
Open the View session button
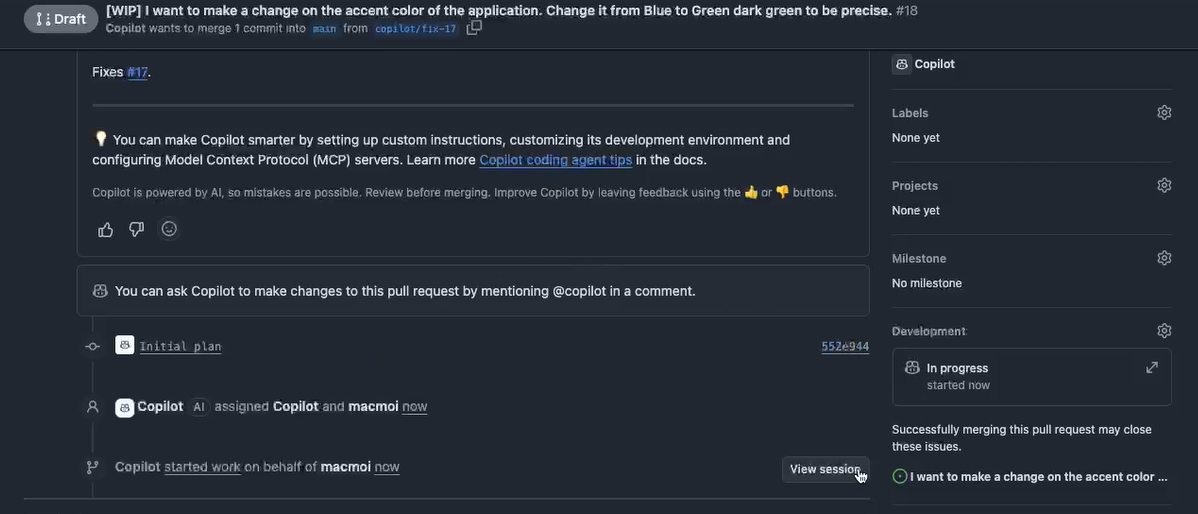coord(825,469)
